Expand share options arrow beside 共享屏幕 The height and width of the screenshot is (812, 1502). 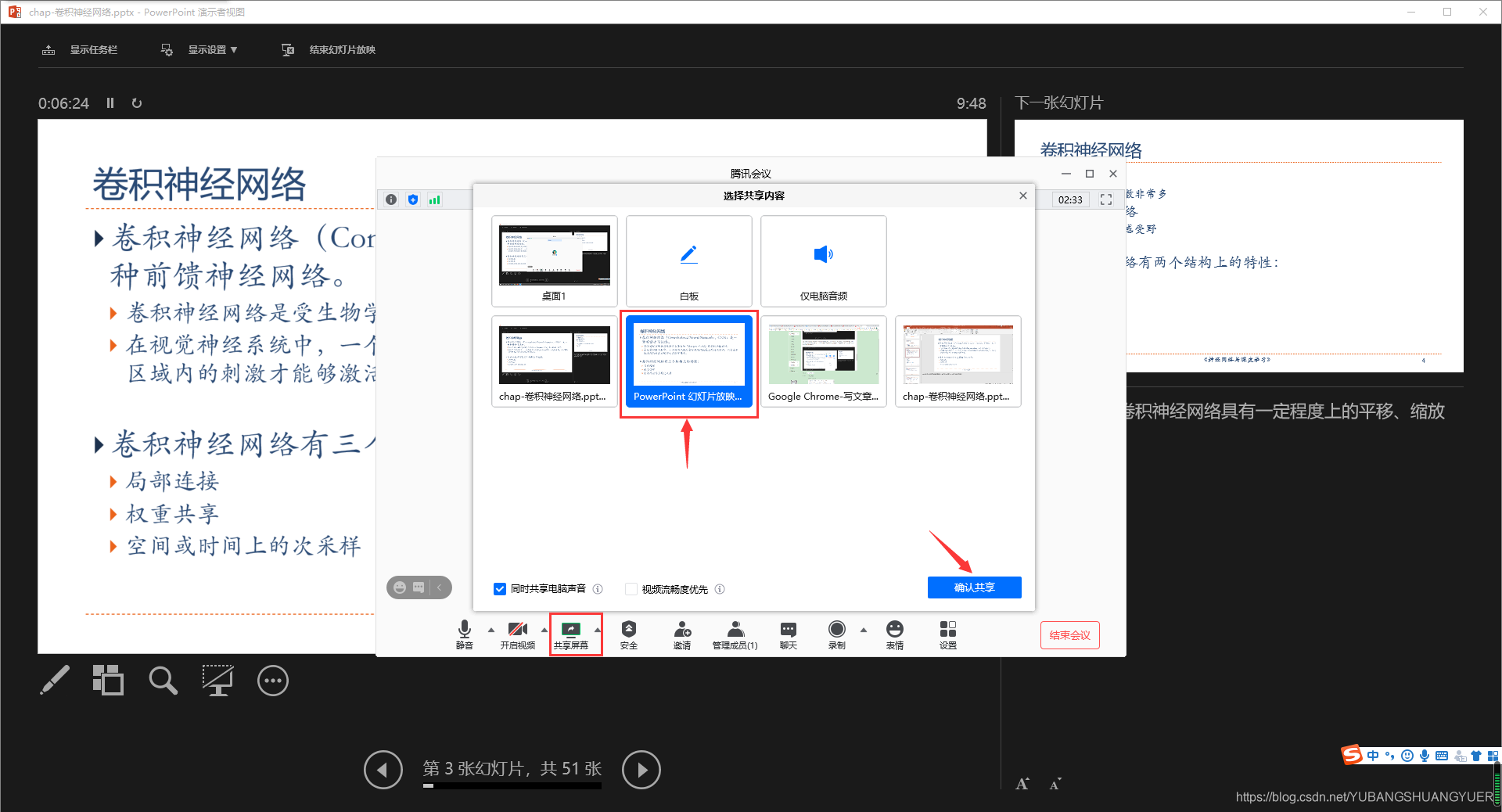point(598,630)
